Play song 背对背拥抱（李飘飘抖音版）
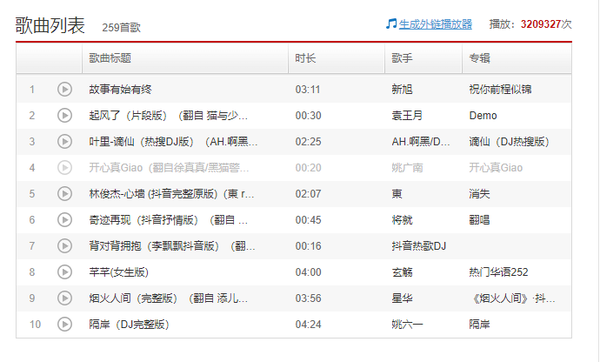Screen dimensions: 600x362 (x=65, y=246)
